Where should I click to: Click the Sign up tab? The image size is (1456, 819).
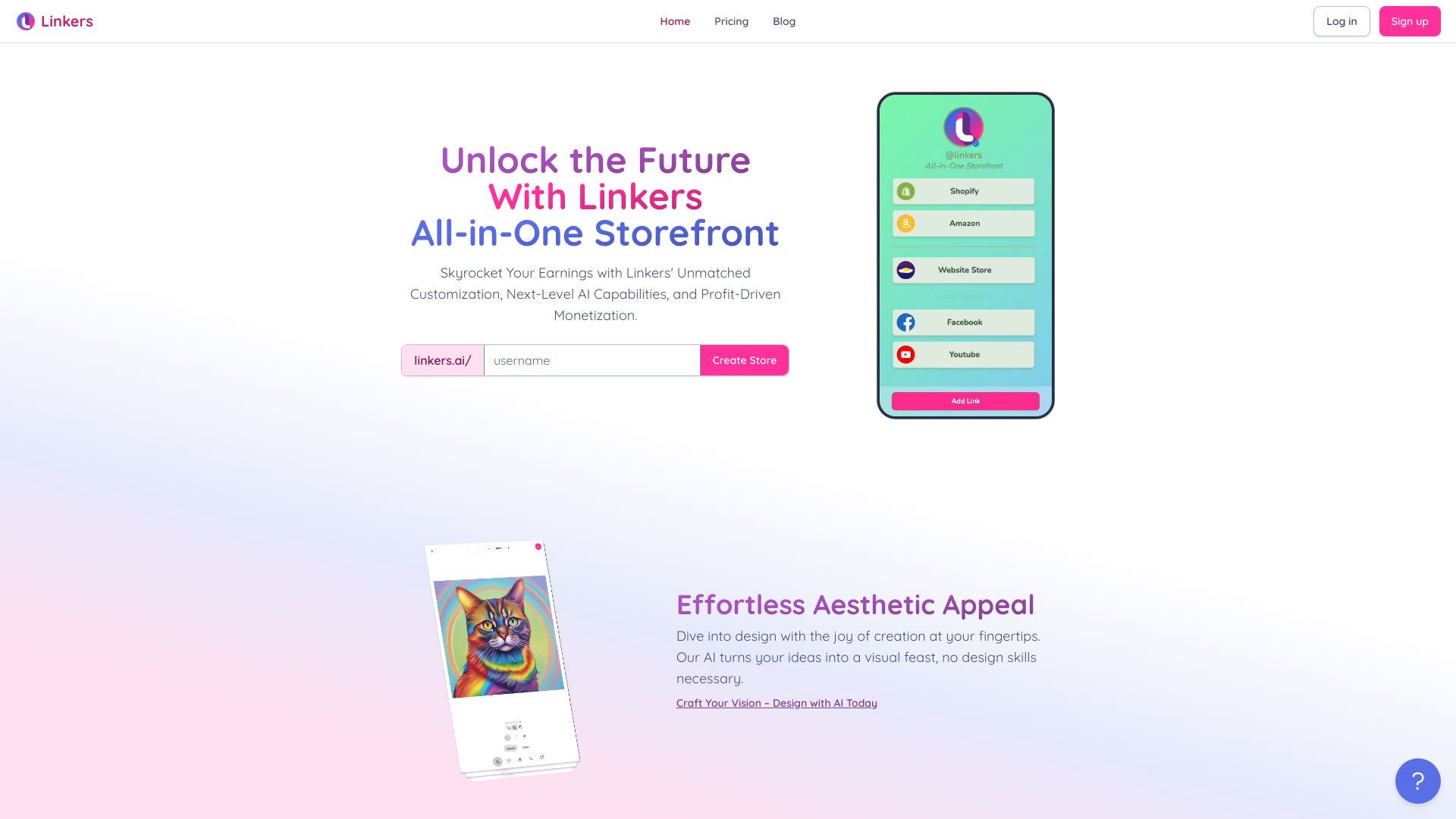pos(1409,21)
